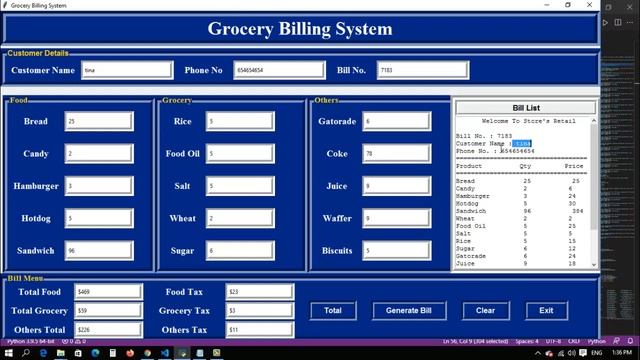640x360 pixels.
Task: Select the Waffer quantity field
Action: click(x=397, y=218)
